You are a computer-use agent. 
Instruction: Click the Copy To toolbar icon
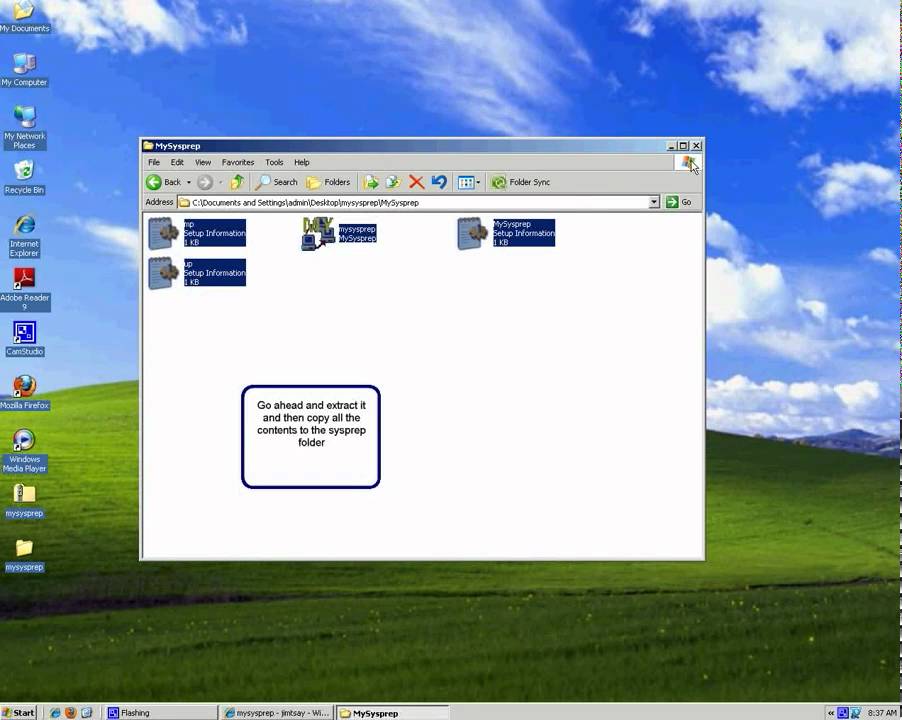393,182
